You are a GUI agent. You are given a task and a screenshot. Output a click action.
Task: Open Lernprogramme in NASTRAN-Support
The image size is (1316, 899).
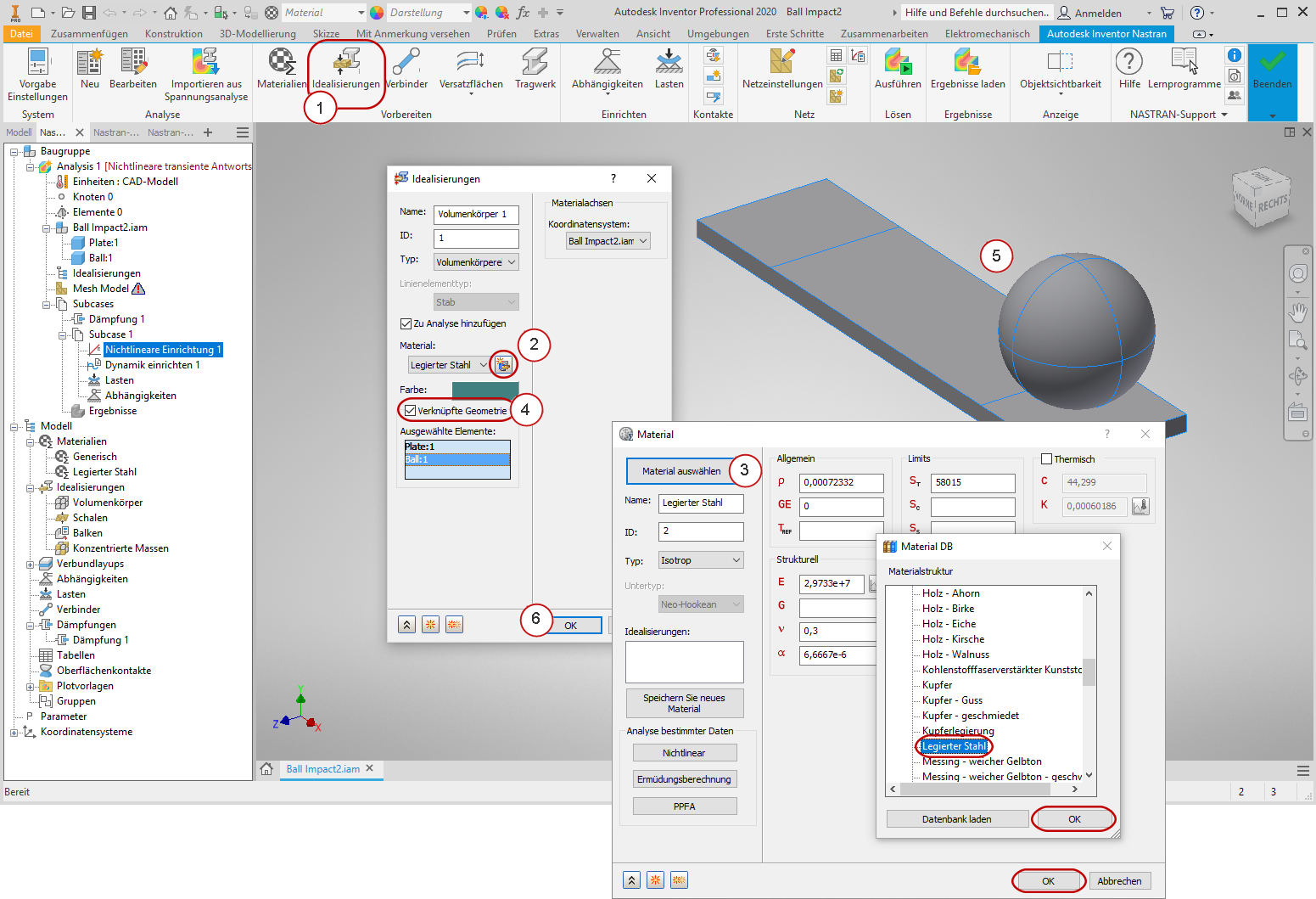tap(1184, 68)
